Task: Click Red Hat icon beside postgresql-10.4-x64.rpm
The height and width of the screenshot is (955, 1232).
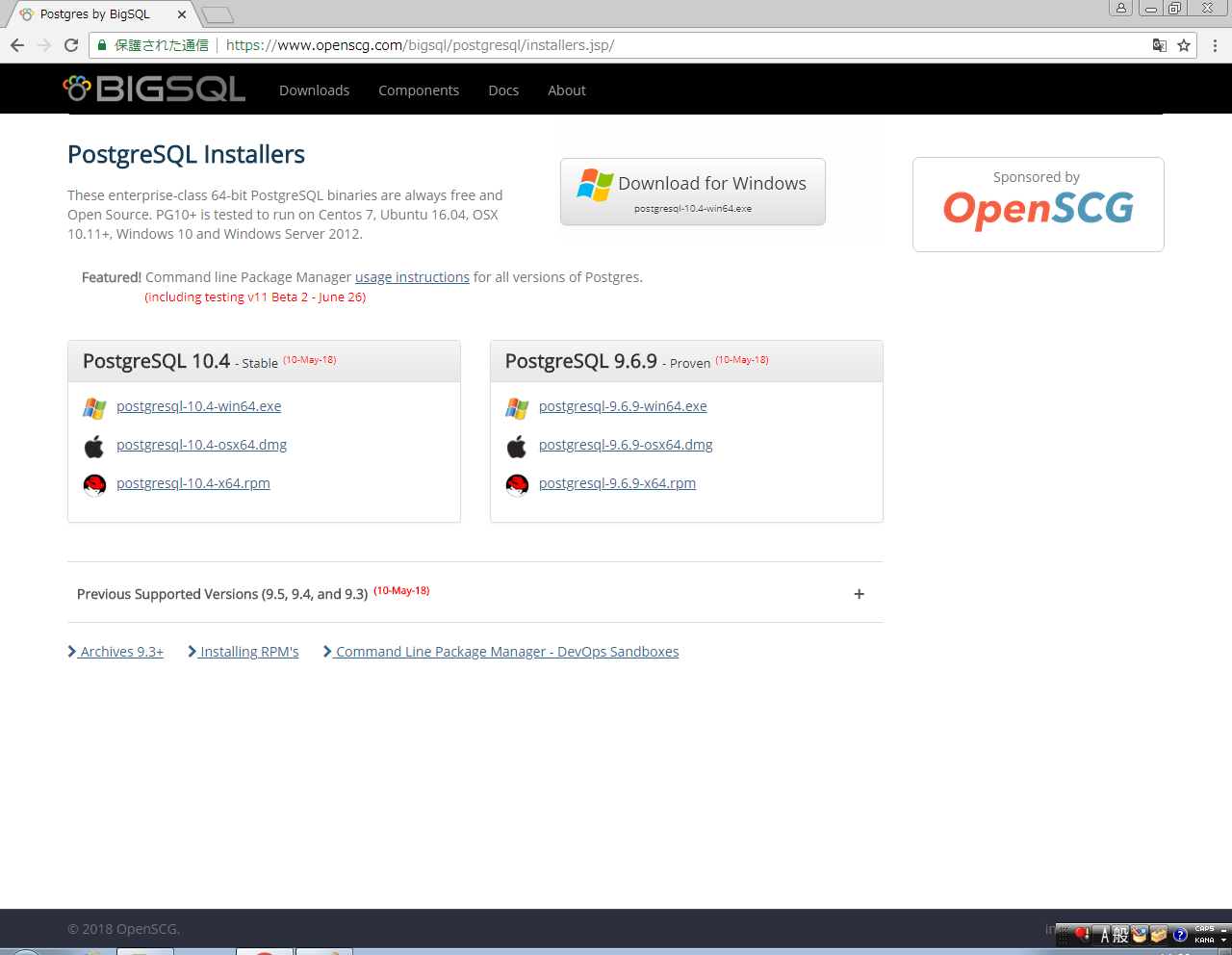Action: (94, 485)
